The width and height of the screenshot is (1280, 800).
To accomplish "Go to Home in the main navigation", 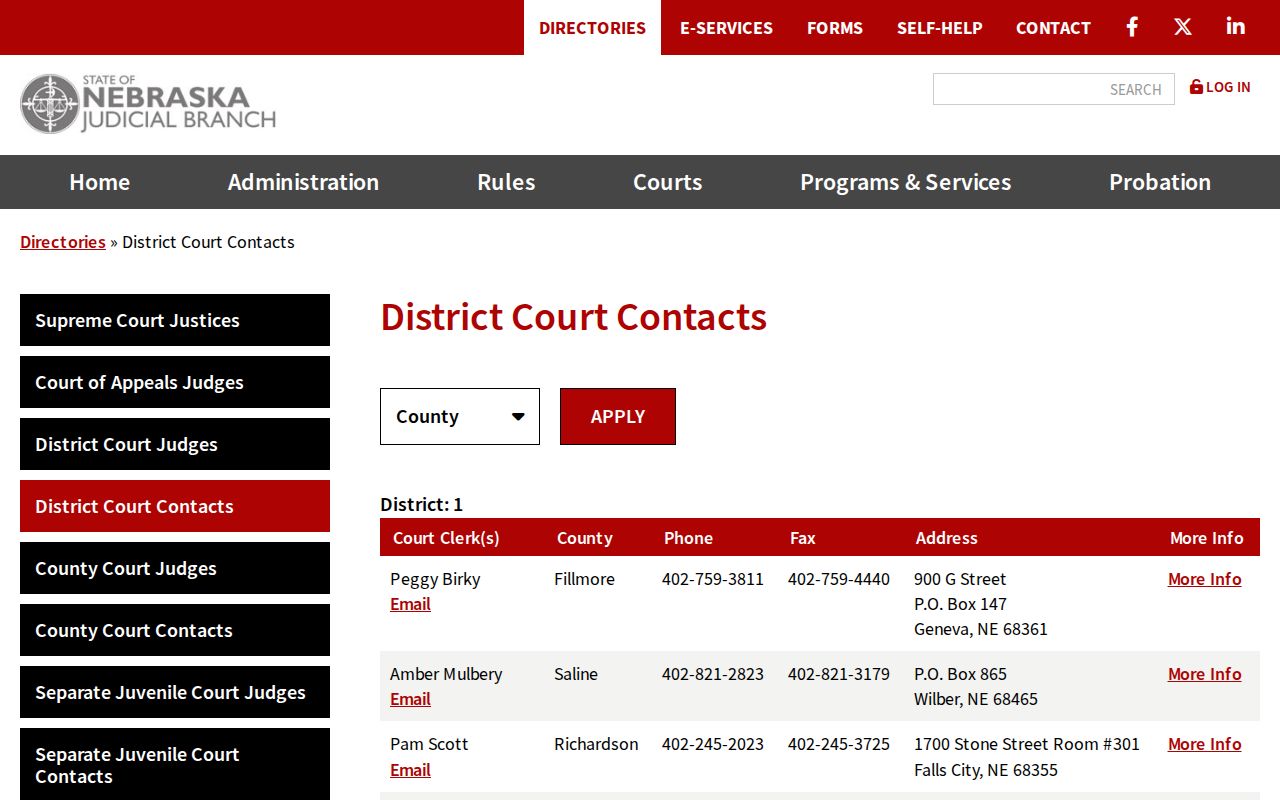I will [99, 182].
